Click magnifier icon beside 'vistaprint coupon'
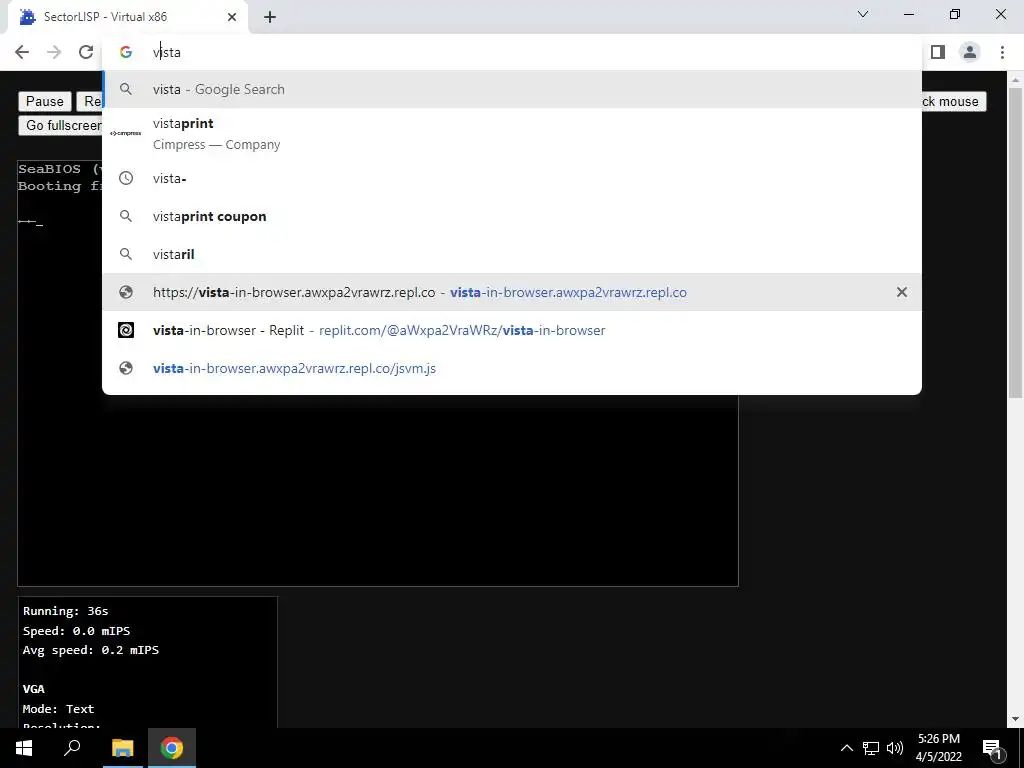The width and height of the screenshot is (1024, 768). pos(126,216)
